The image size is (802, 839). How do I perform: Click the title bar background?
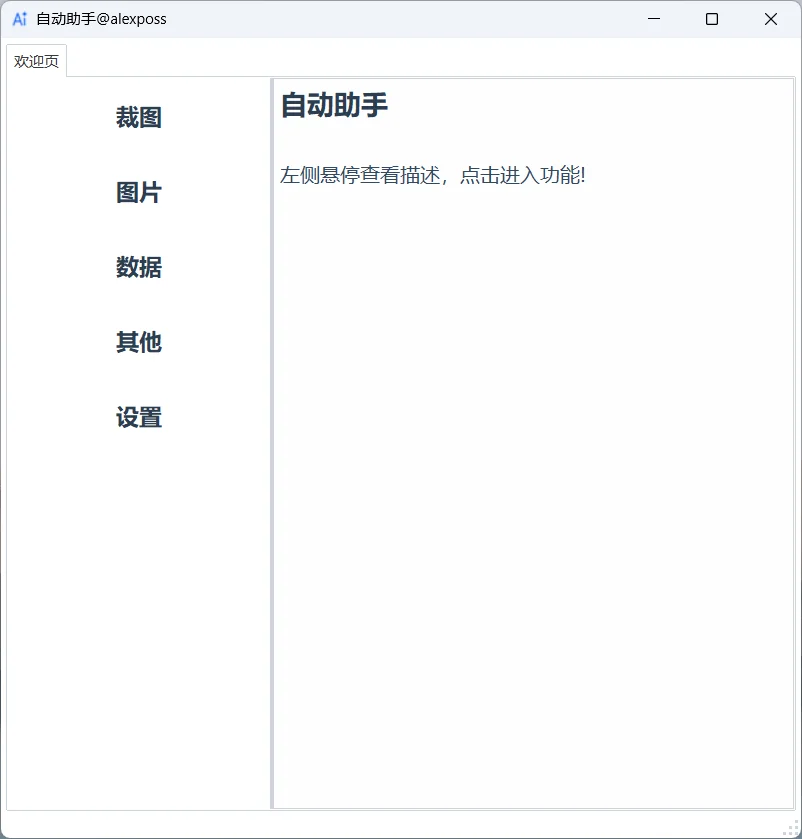click(400, 19)
